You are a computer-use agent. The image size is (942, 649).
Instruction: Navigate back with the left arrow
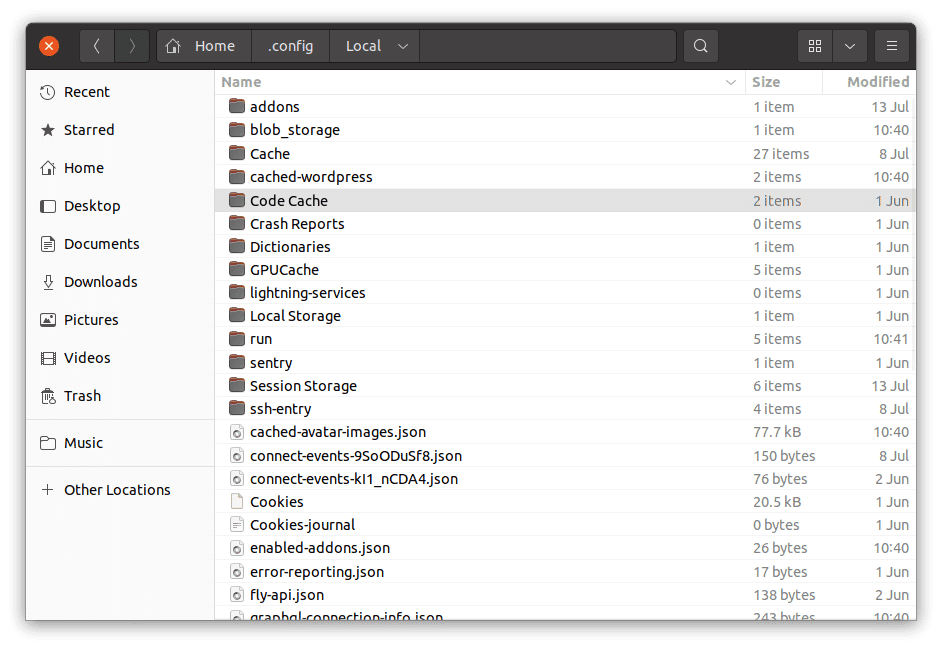coord(96,45)
